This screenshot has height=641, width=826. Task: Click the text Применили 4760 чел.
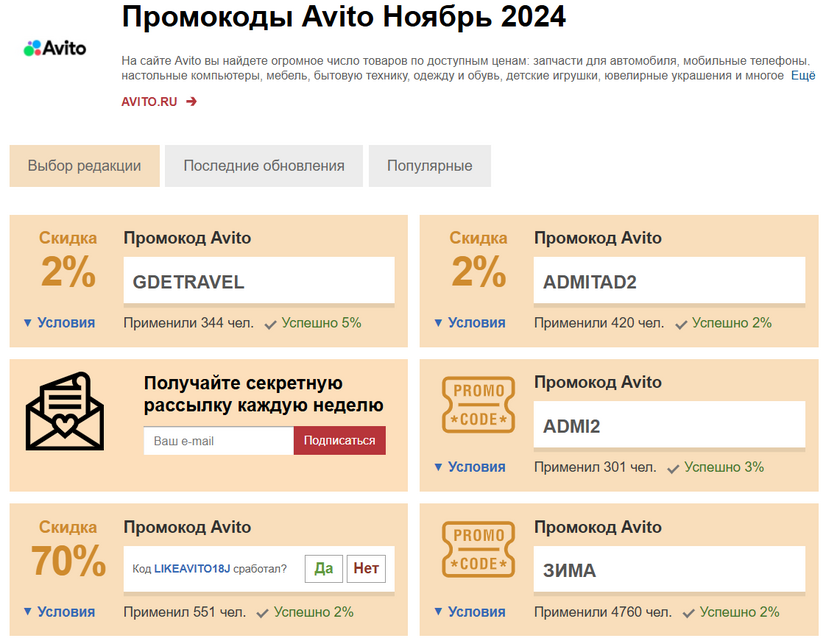pyautogui.click(x=603, y=612)
